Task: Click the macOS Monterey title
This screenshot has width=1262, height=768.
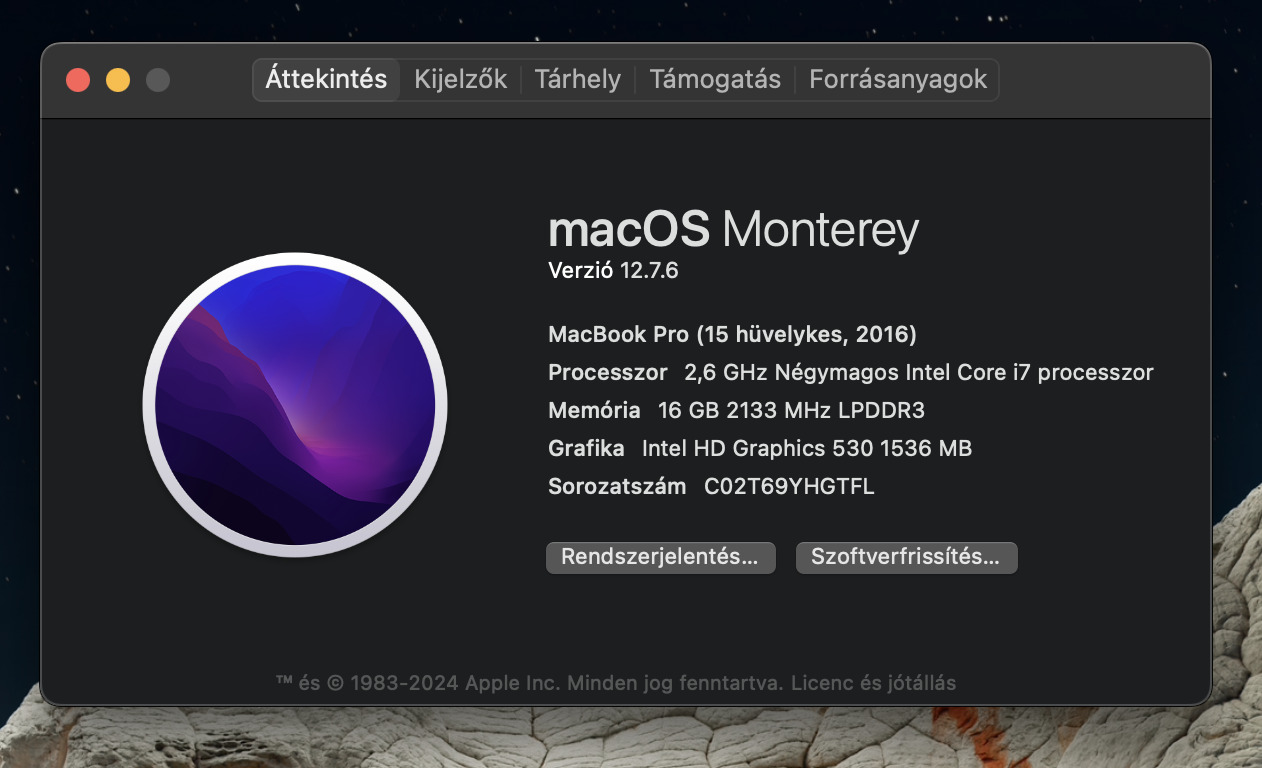Action: (x=733, y=231)
